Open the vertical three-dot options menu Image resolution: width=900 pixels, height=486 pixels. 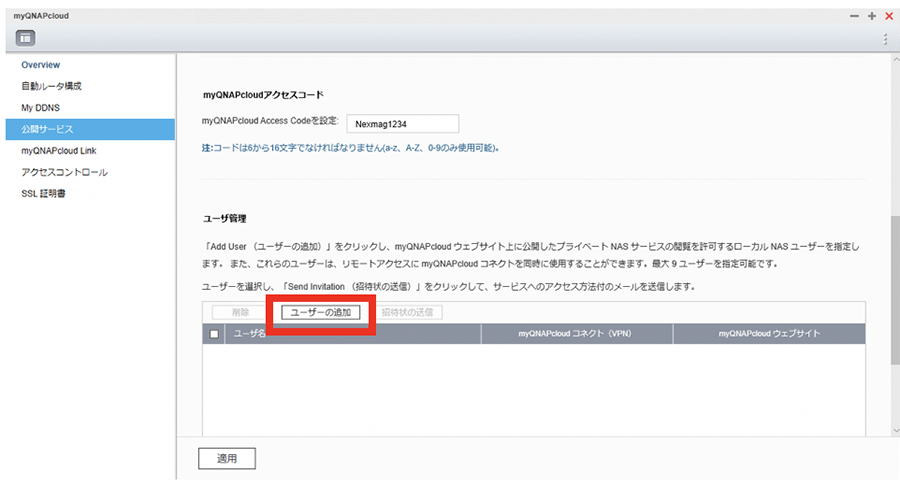click(885, 38)
